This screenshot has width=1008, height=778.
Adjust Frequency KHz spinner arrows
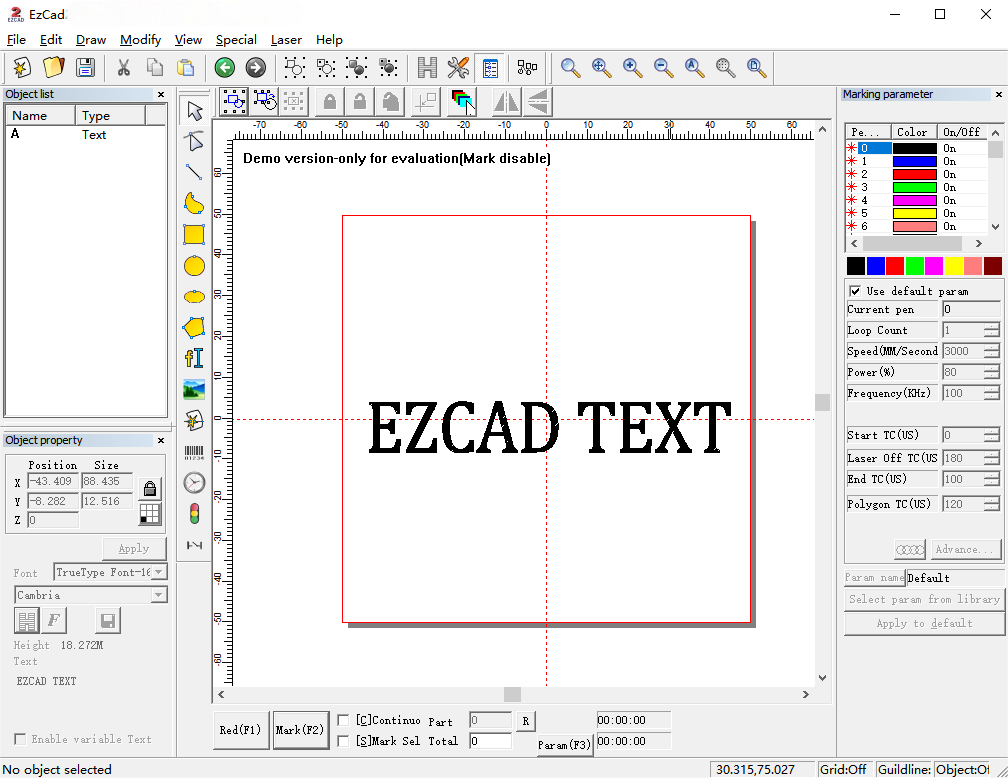991,393
